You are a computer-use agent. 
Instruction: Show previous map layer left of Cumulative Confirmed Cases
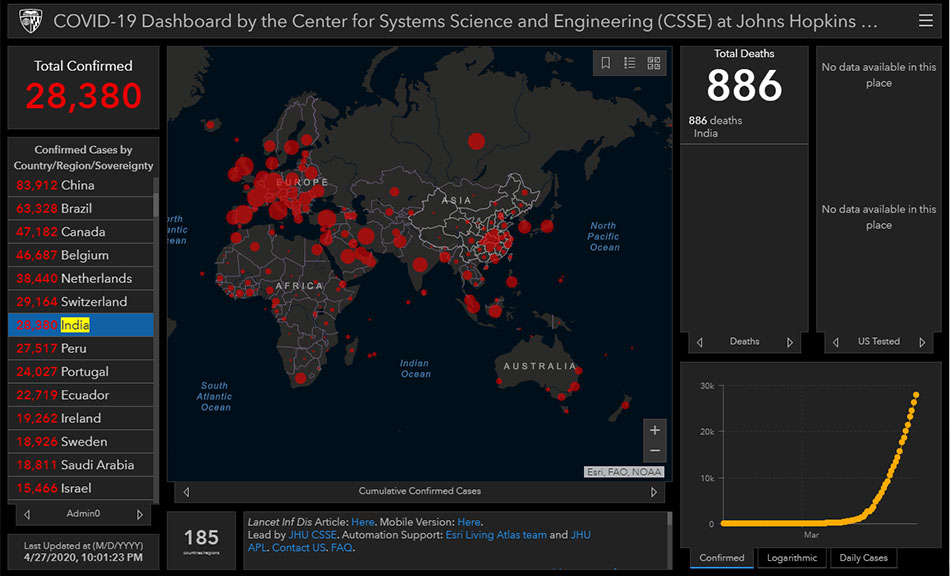coord(187,492)
